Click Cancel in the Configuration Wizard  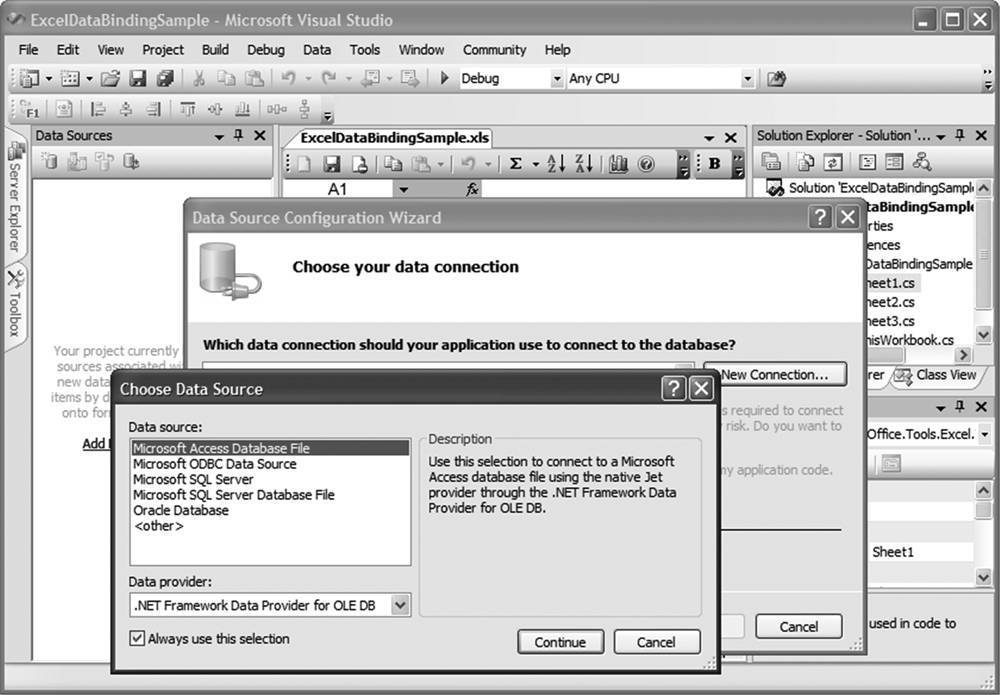[x=798, y=627]
